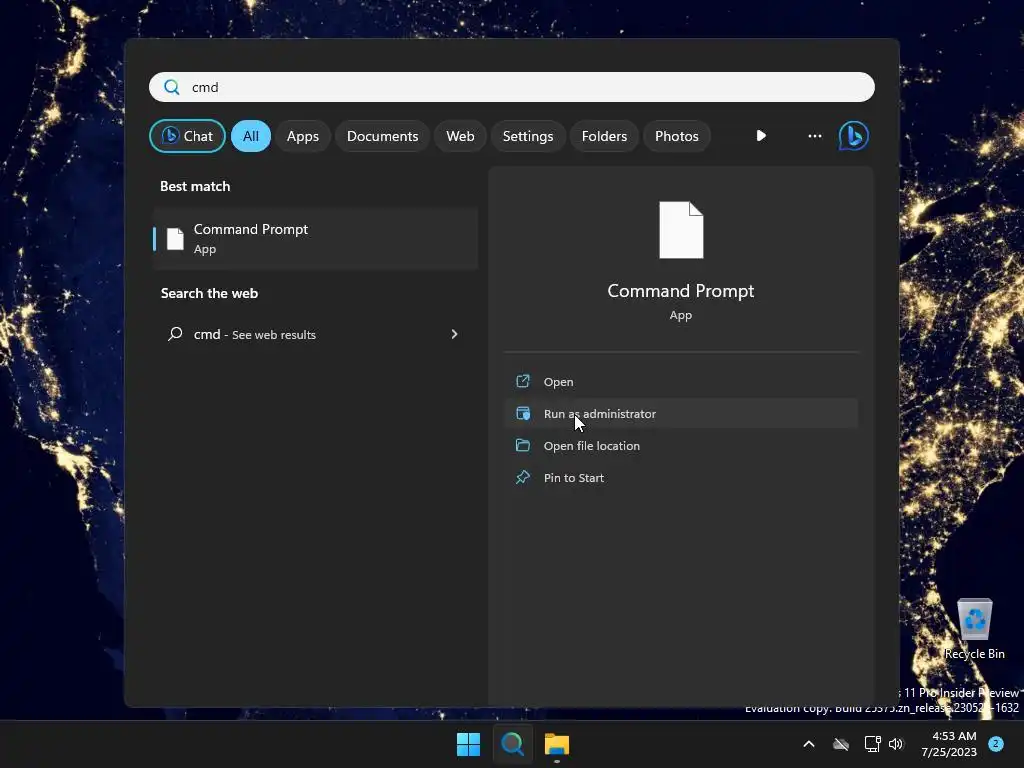Click the Run as administrator shield icon

click(x=523, y=413)
